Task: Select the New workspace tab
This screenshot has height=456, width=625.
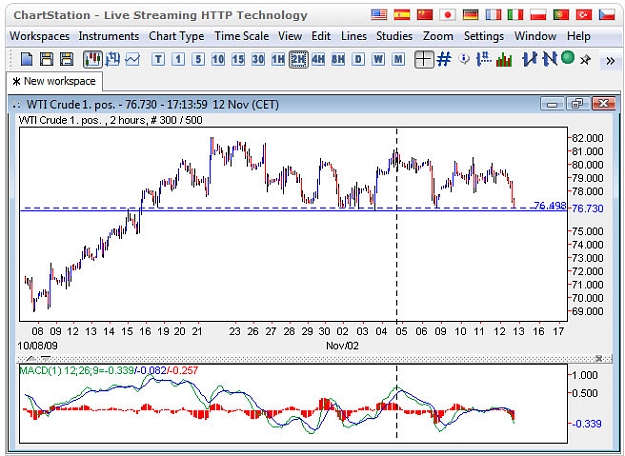Action: 55,81
